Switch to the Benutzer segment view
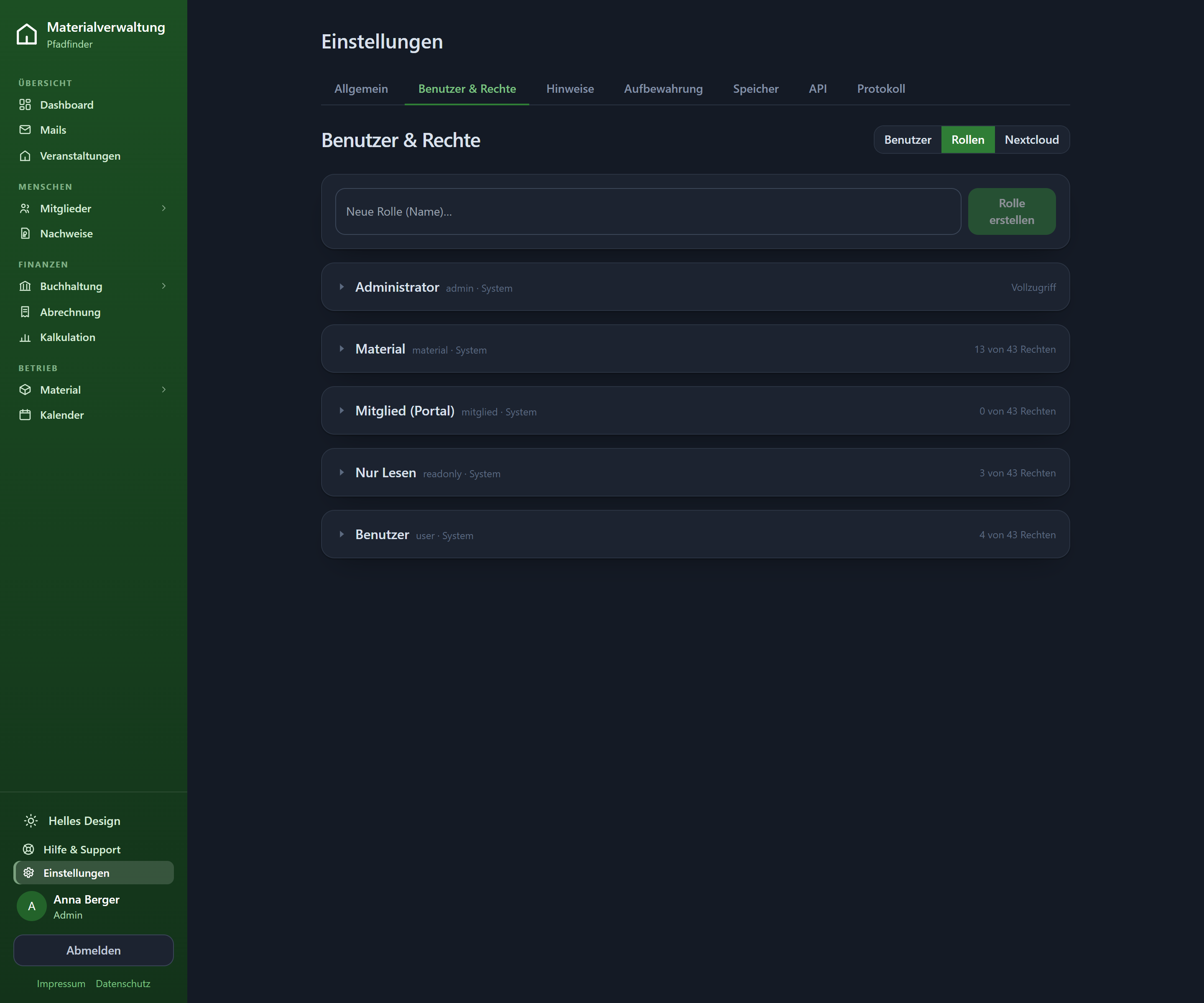This screenshot has width=1204, height=1003. click(908, 140)
